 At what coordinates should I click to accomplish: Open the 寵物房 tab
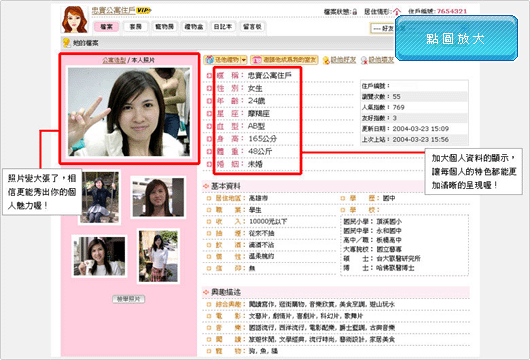click(x=165, y=27)
